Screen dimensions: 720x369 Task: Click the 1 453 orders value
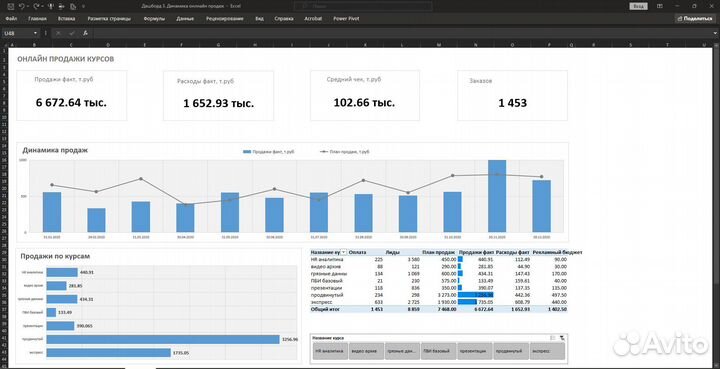pos(512,103)
